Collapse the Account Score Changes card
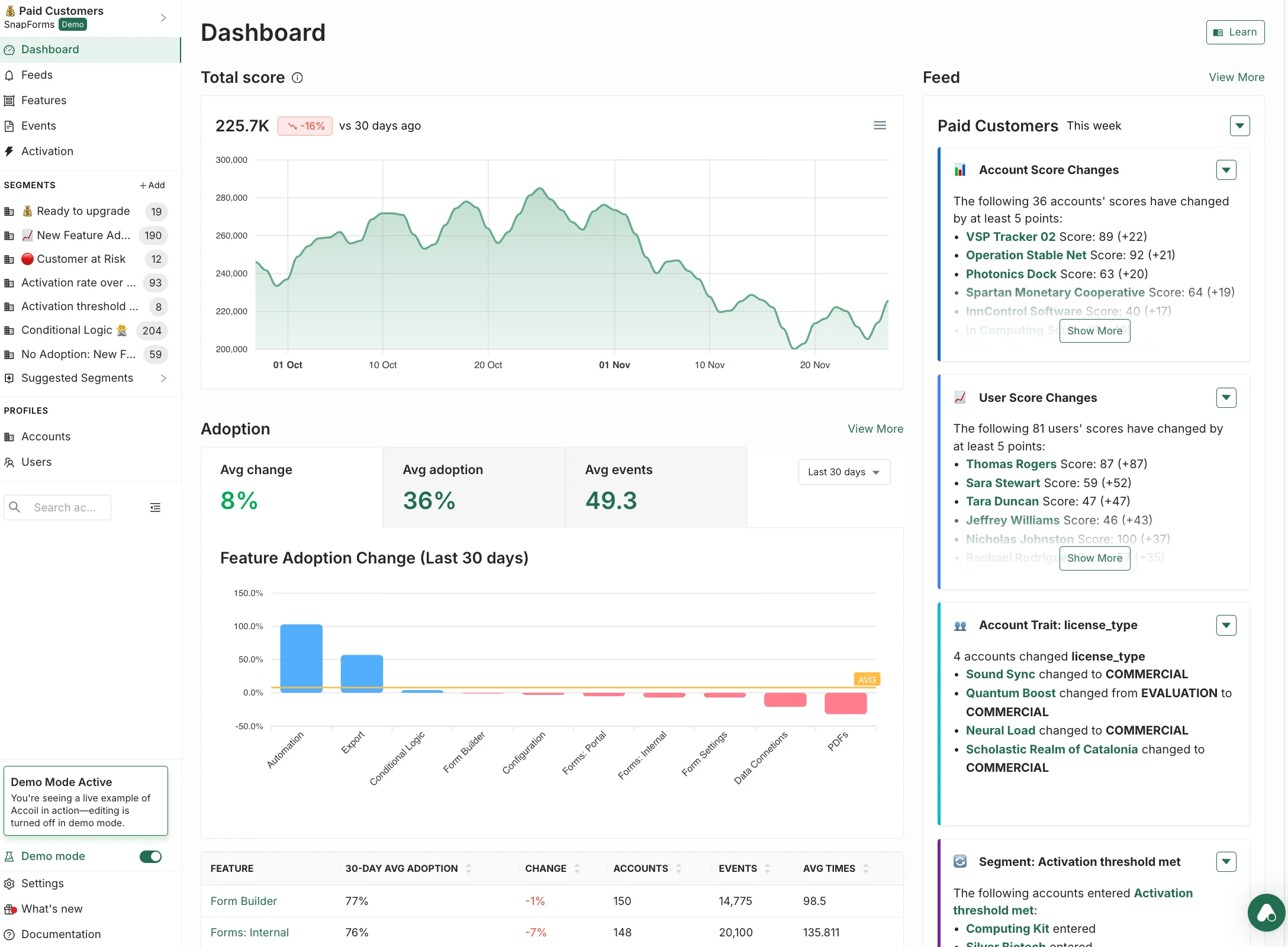Screen dimensions: 1288x947 1226,170
